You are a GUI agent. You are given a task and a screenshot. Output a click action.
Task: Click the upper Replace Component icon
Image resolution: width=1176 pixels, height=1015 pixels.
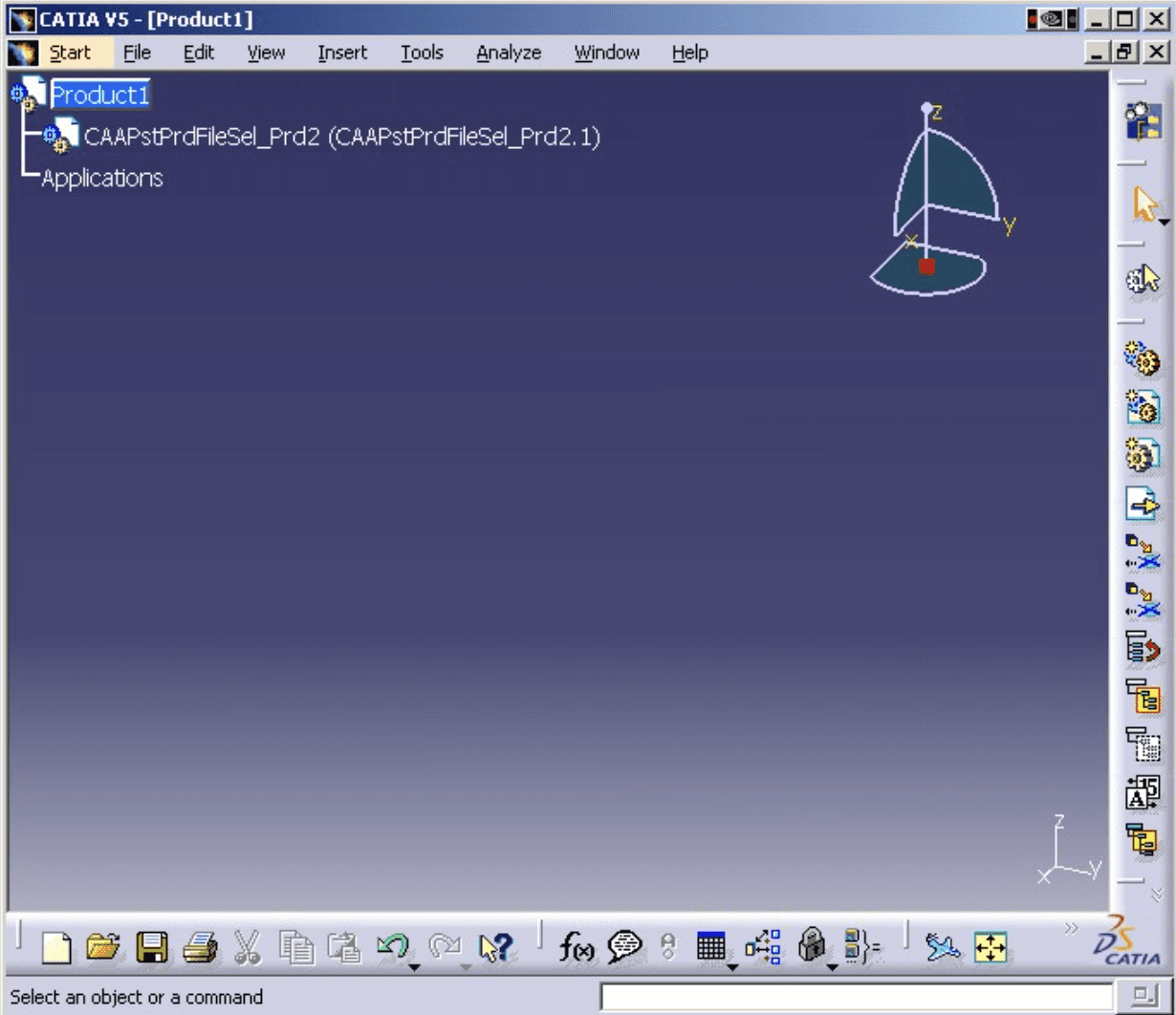(x=1143, y=552)
